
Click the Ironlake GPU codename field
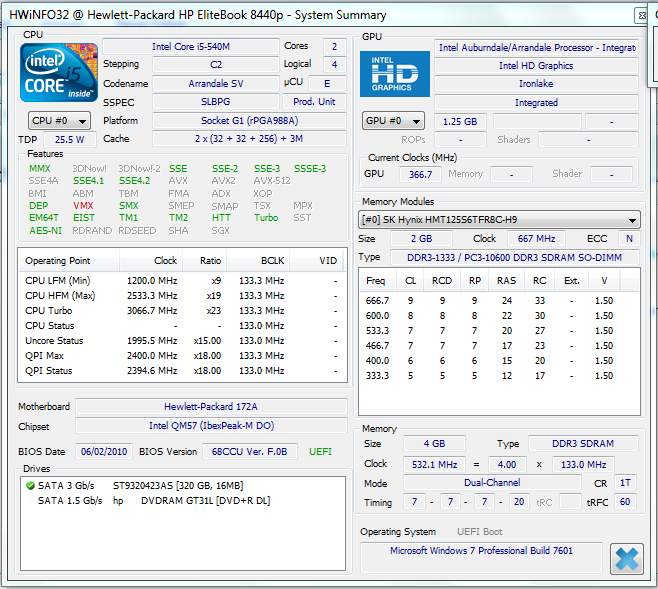pyautogui.click(x=536, y=84)
